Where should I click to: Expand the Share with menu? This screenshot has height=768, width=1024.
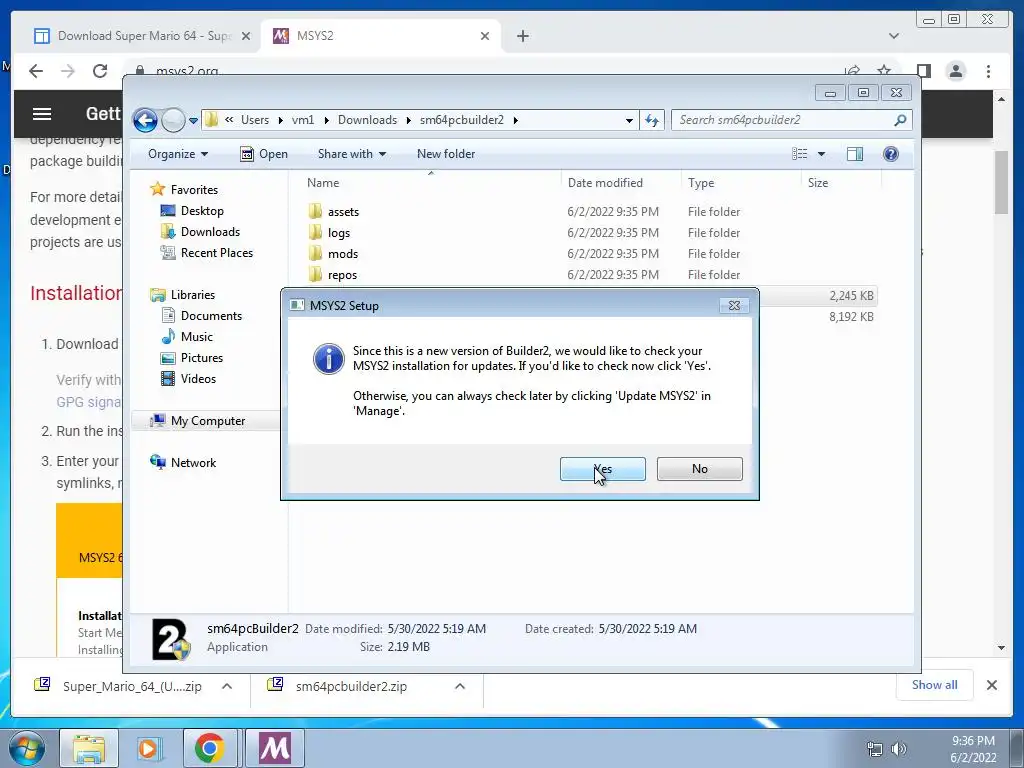pos(352,154)
